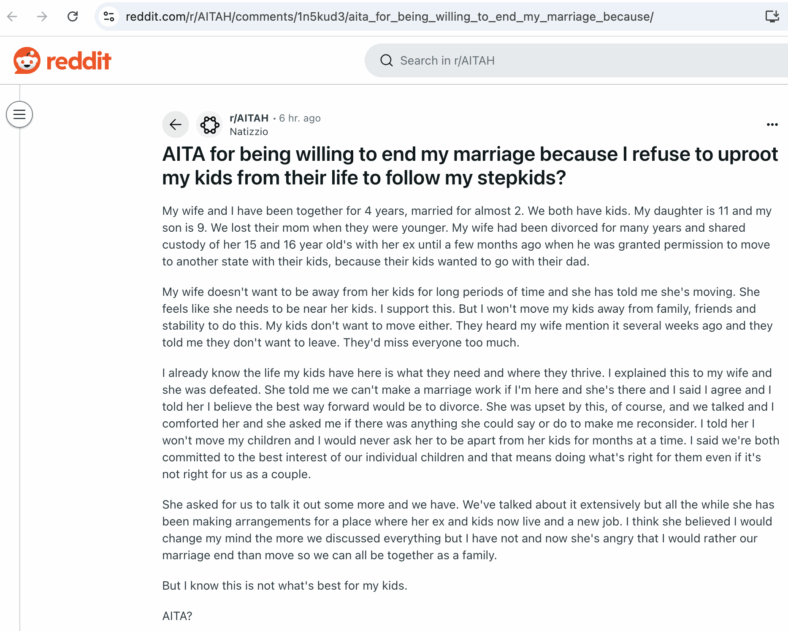Click the final 'AITA?' line
788x631 pixels.
point(177,616)
